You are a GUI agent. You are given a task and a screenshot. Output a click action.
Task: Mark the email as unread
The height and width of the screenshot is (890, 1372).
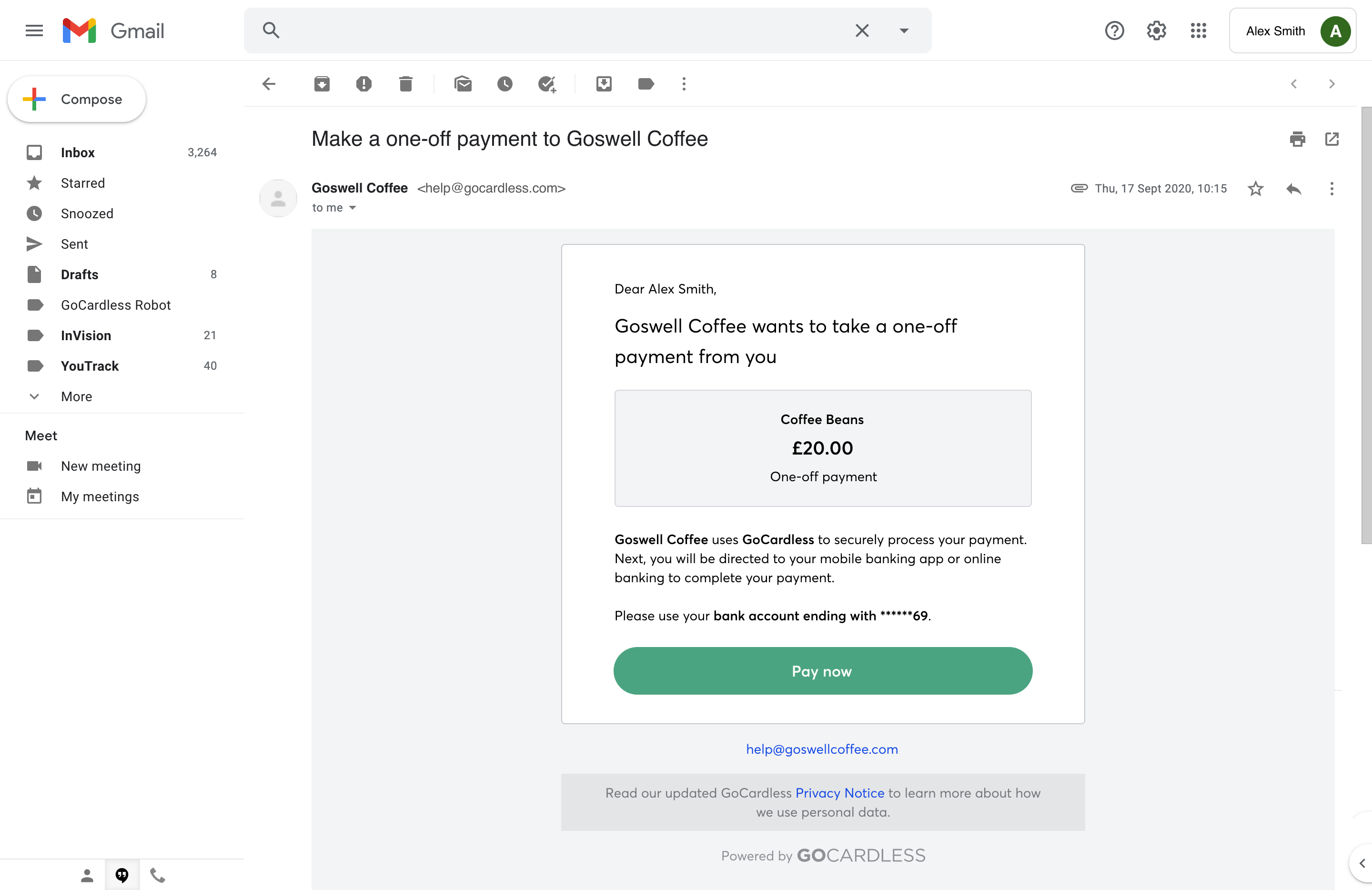pyautogui.click(x=462, y=84)
